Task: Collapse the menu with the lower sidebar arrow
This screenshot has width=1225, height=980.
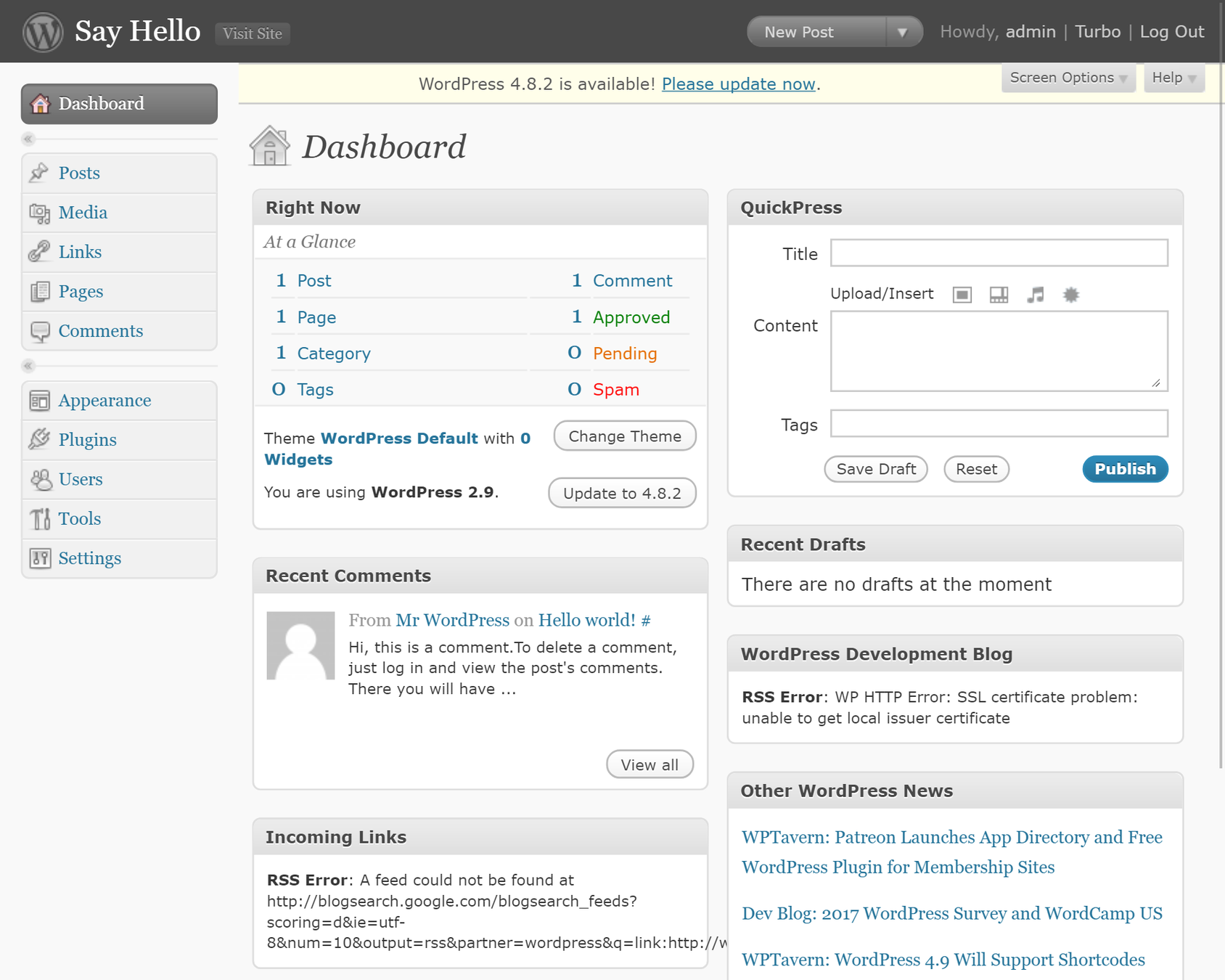Action: (28, 366)
